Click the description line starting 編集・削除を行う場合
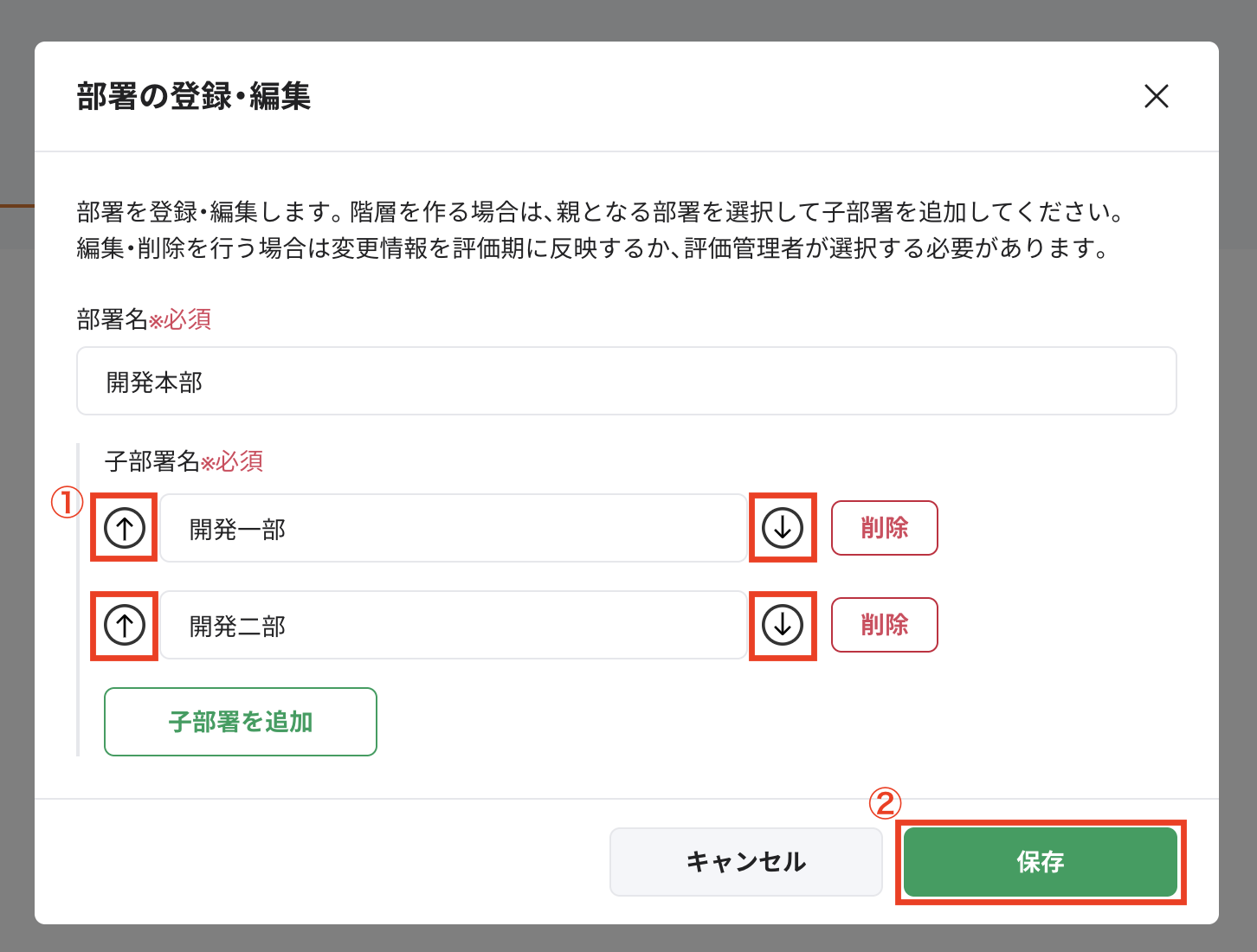Viewport: 1257px width, 952px height. tap(592, 249)
